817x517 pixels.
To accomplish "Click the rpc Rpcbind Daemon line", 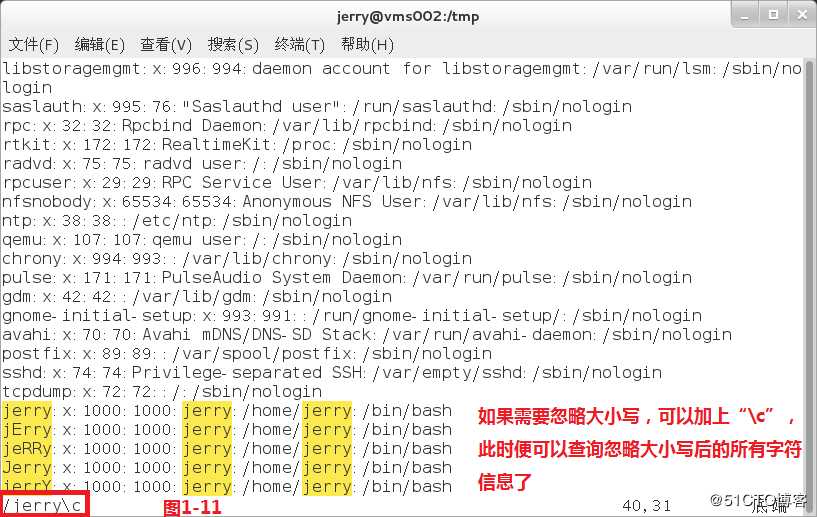I will tap(287, 126).
